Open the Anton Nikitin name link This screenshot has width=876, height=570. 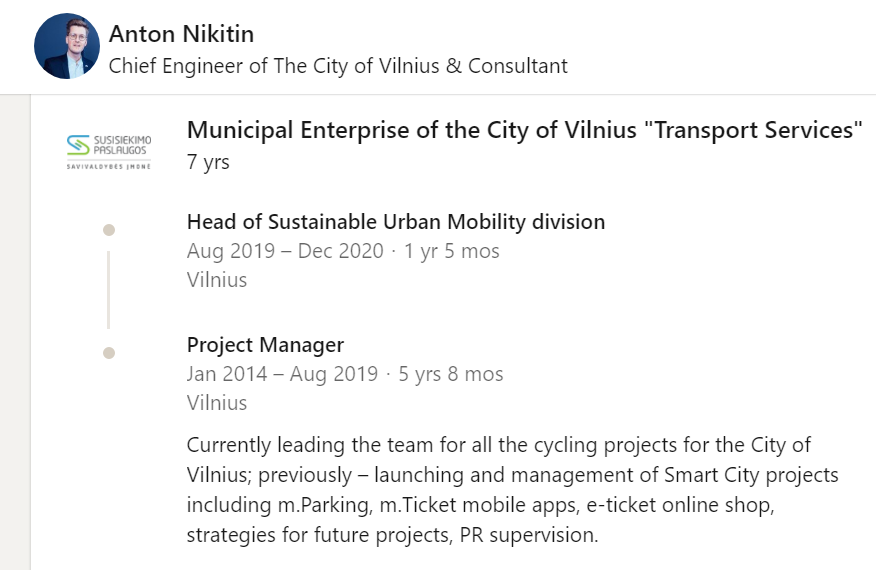(181, 34)
